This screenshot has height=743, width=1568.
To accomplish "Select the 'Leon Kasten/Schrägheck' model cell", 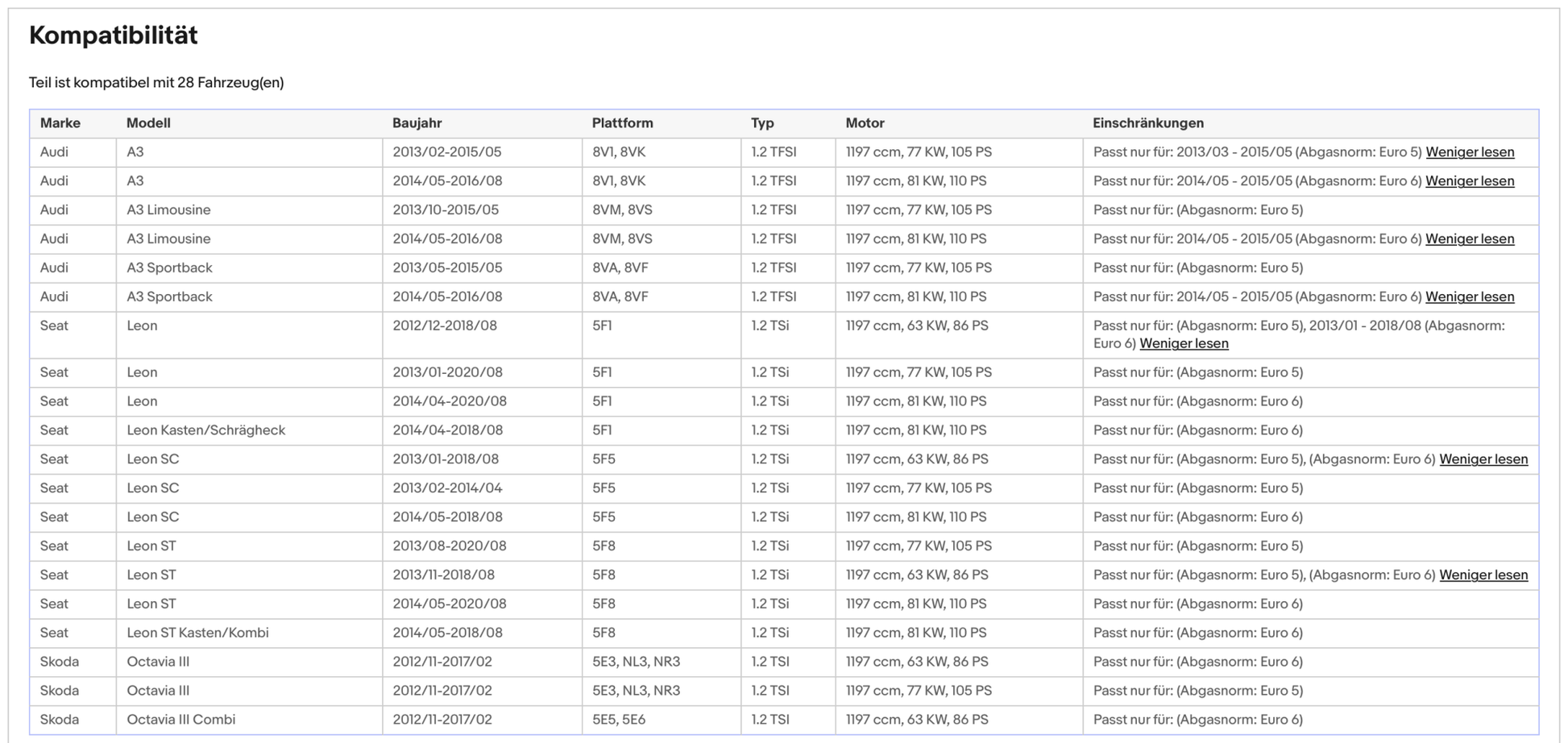I will coord(205,430).
